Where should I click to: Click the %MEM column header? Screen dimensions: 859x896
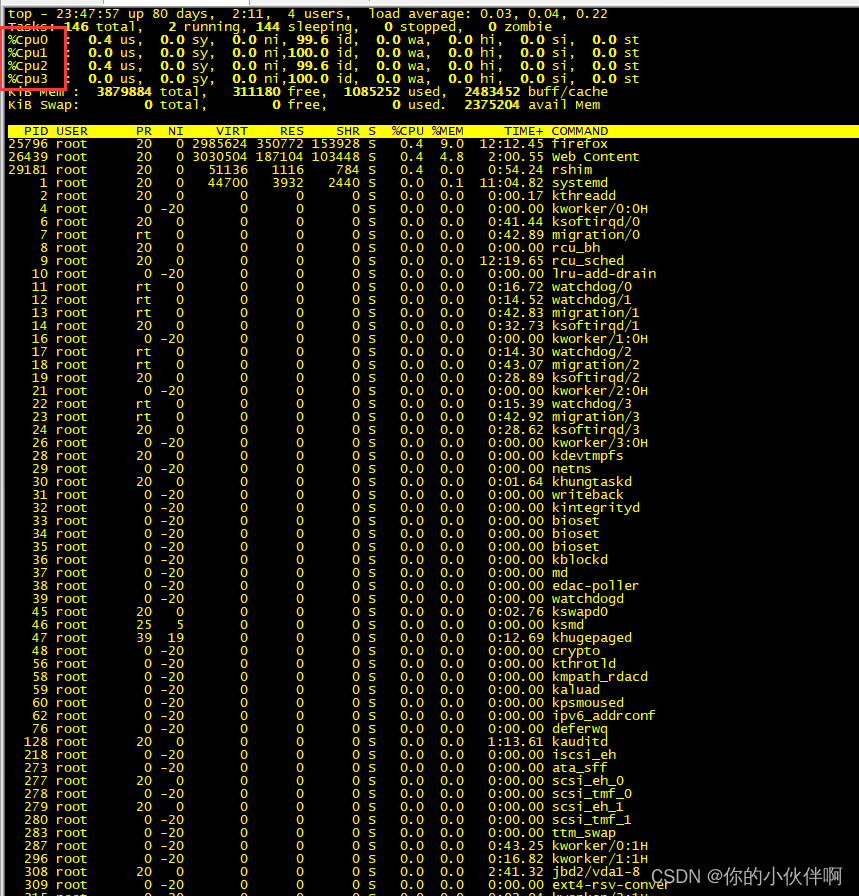pos(448,131)
